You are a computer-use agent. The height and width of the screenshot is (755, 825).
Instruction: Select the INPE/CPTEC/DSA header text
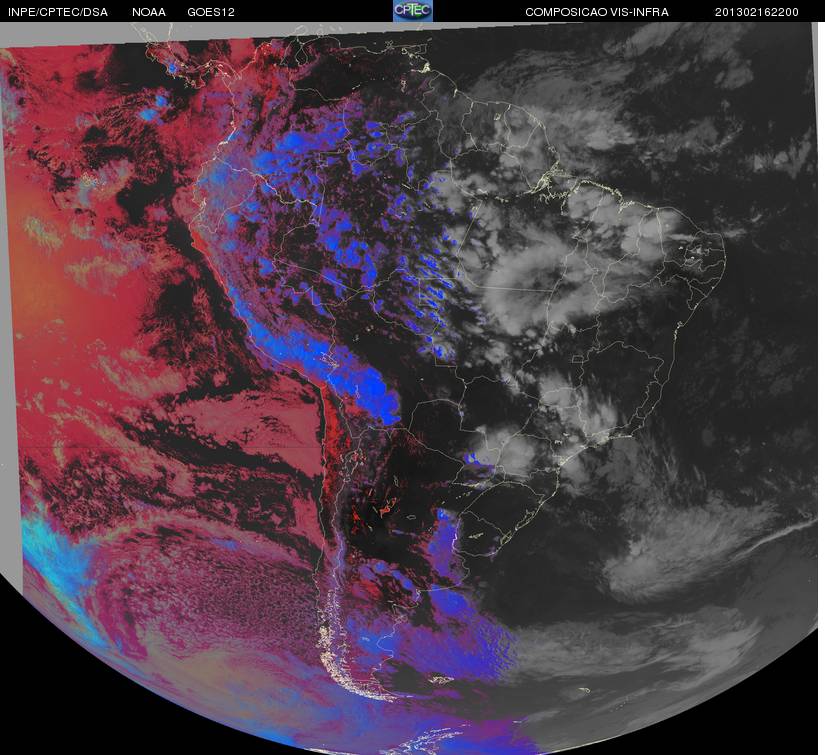click(x=58, y=12)
